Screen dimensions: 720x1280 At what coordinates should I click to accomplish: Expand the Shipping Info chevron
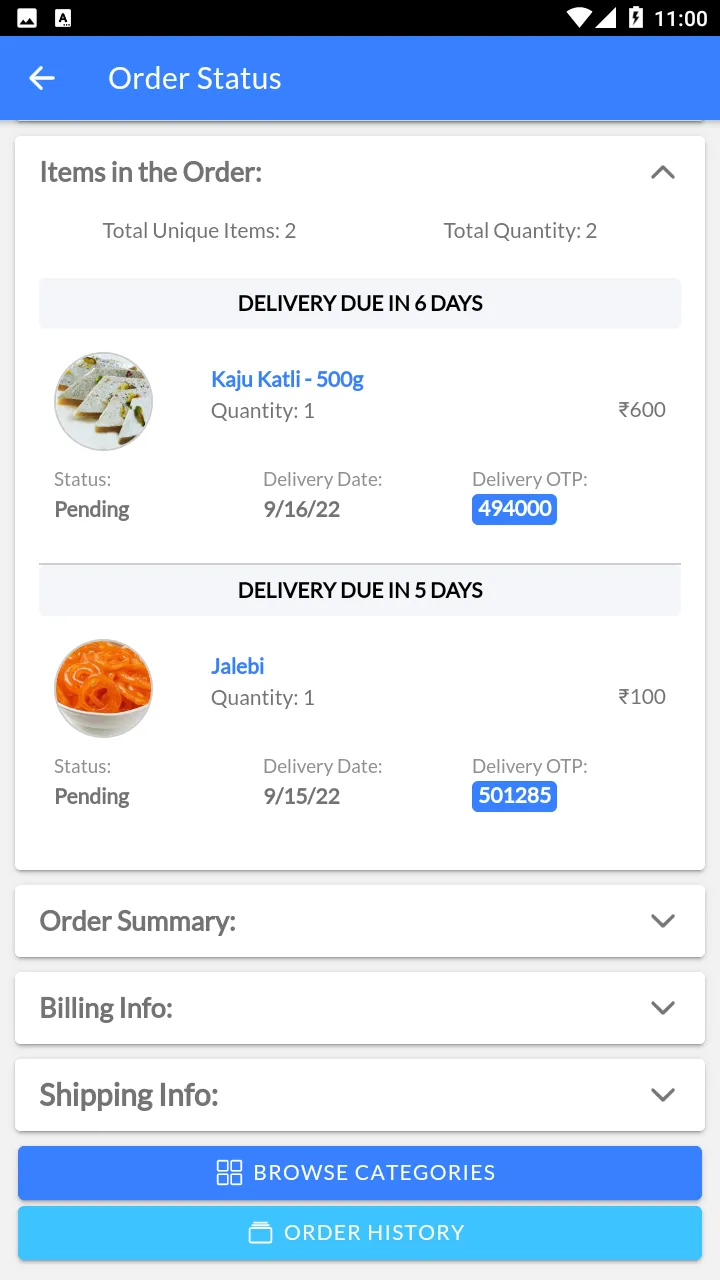[662, 1095]
